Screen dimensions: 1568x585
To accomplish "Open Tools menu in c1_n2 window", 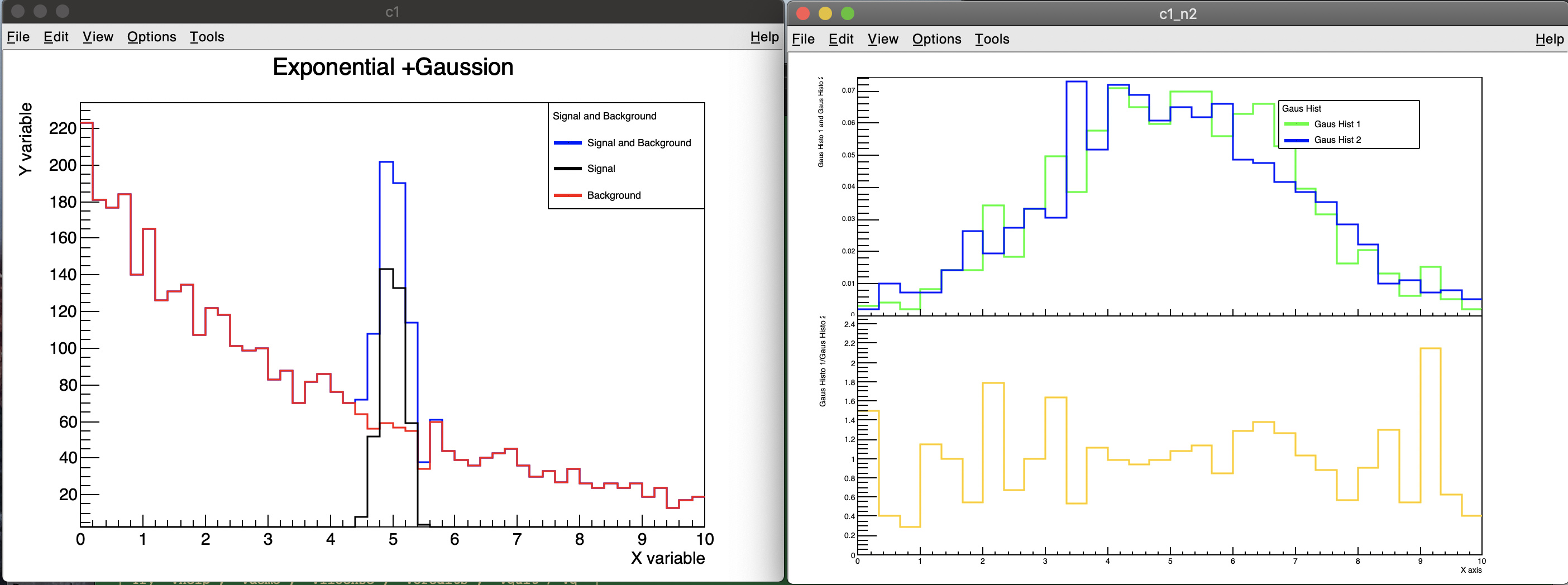I will click(992, 39).
